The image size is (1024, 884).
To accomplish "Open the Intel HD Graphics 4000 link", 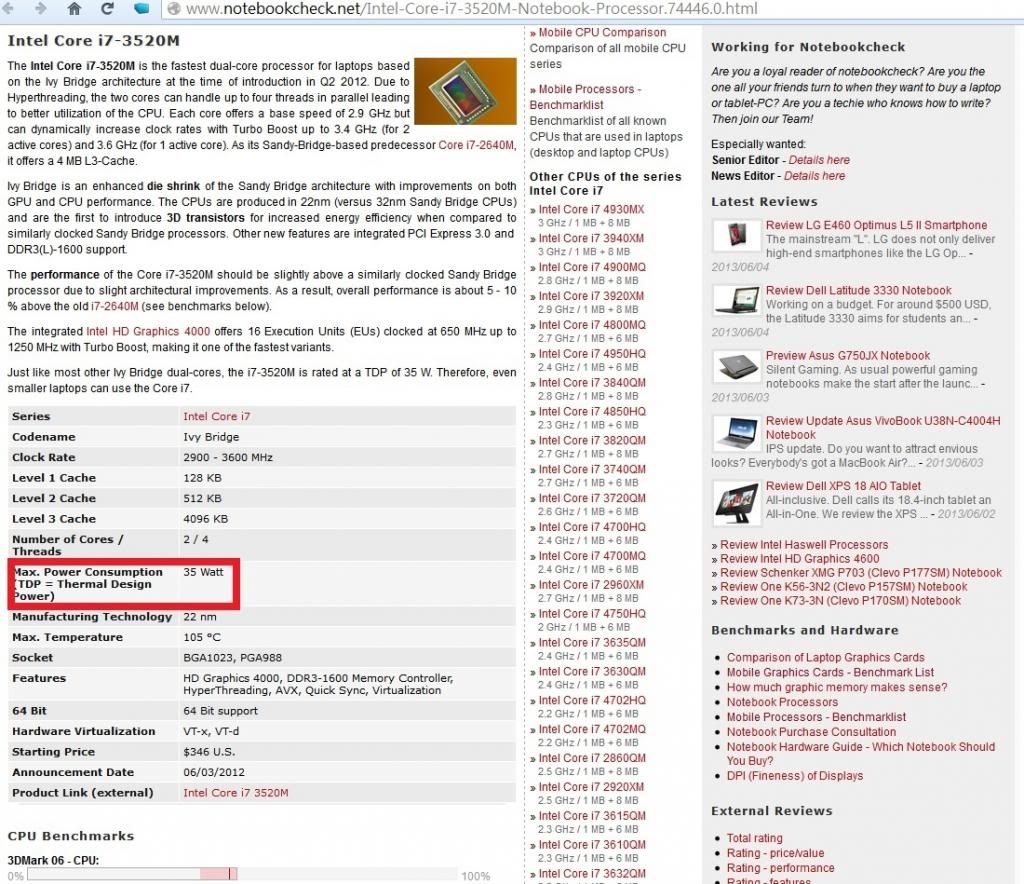I will (148, 332).
